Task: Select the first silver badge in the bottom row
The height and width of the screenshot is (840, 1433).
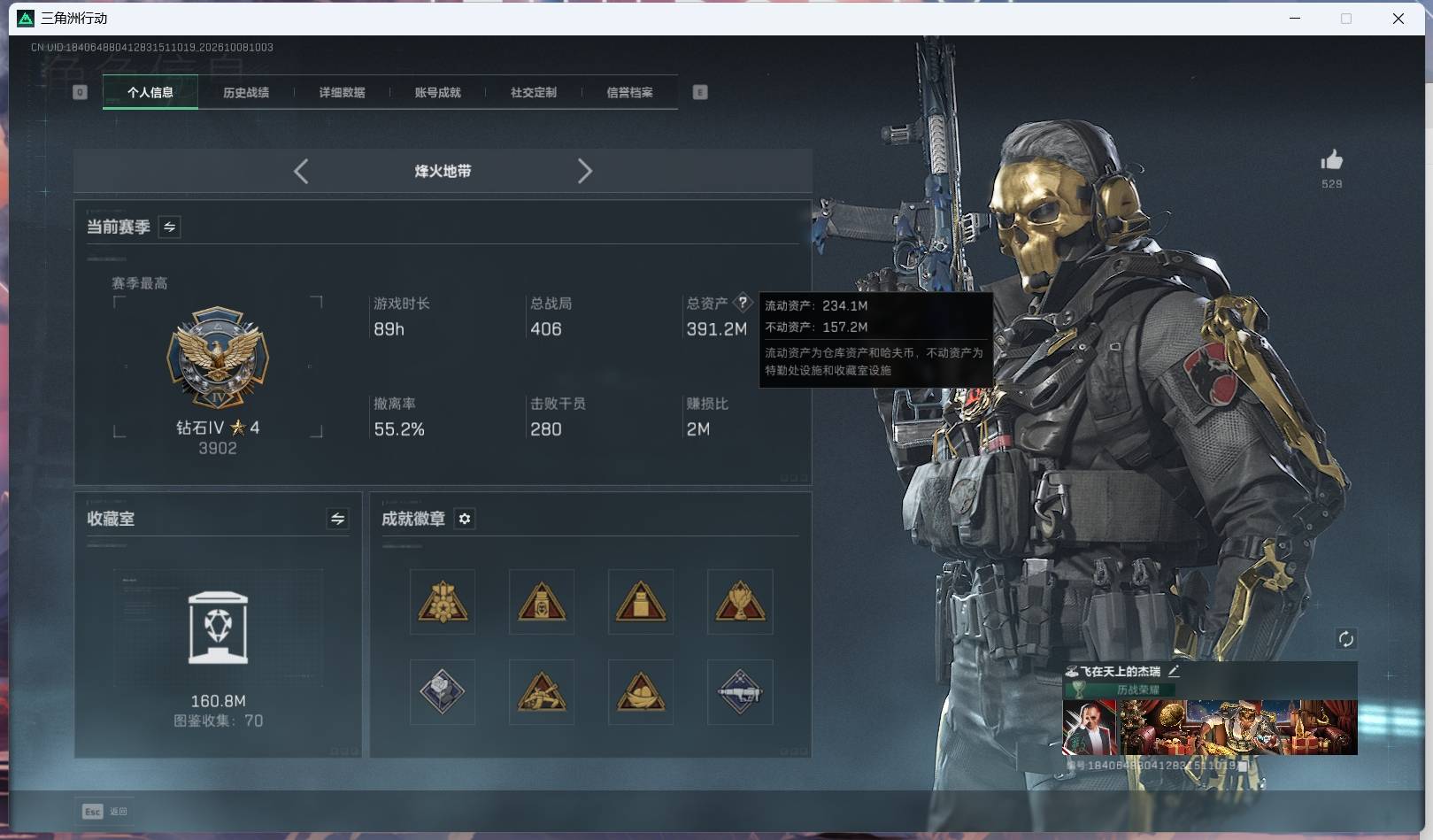Action: (x=443, y=691)
